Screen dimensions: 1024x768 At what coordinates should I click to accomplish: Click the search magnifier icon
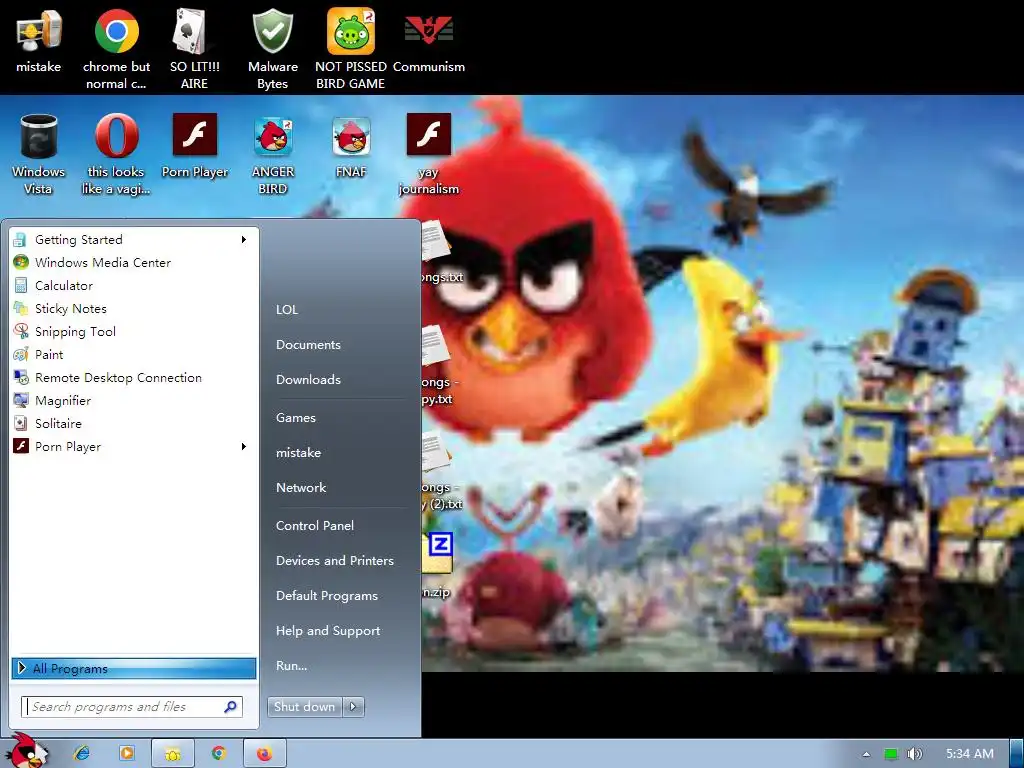click(231, 707)
